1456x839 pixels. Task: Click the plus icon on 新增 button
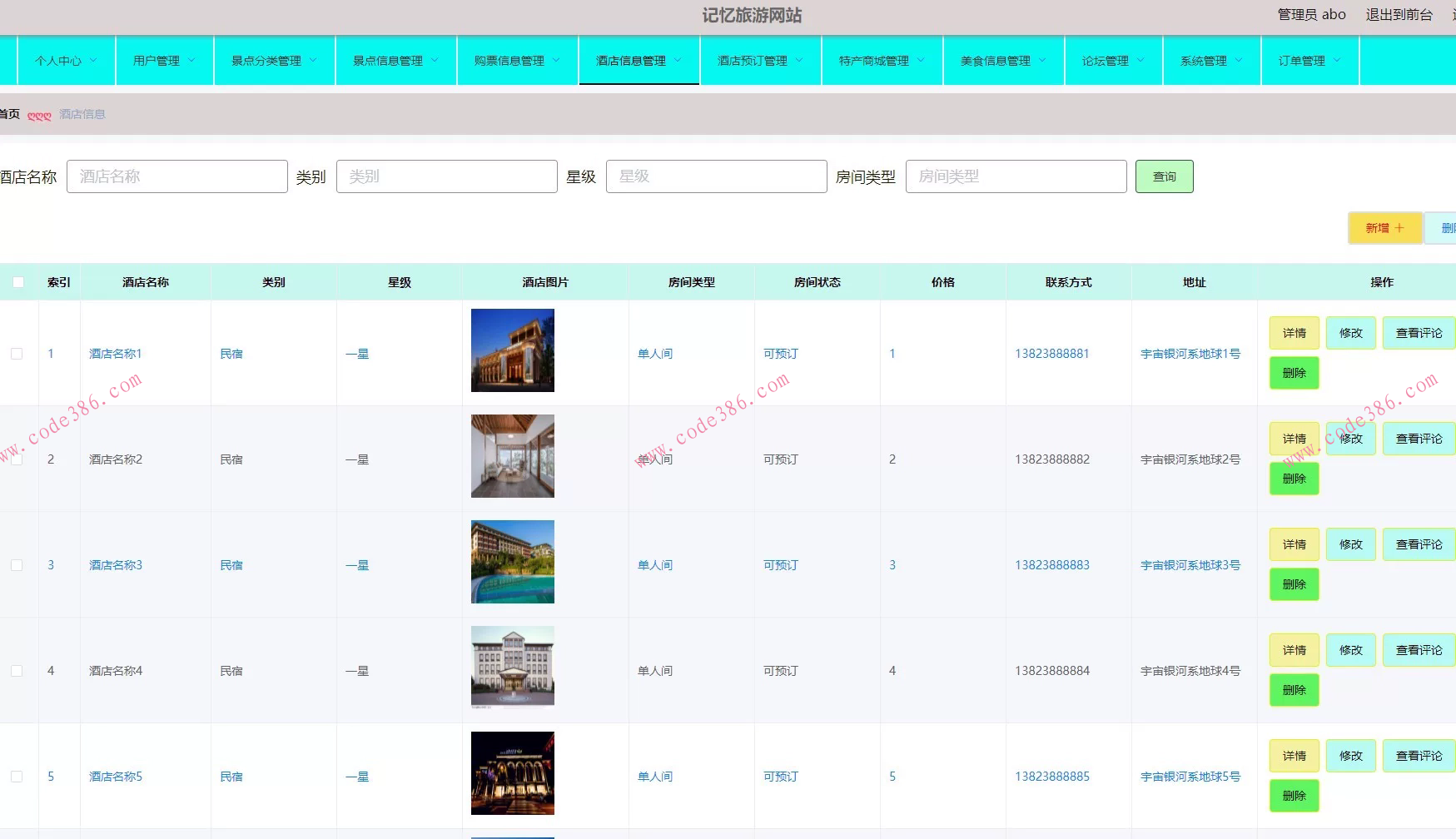click(1399, 228)
